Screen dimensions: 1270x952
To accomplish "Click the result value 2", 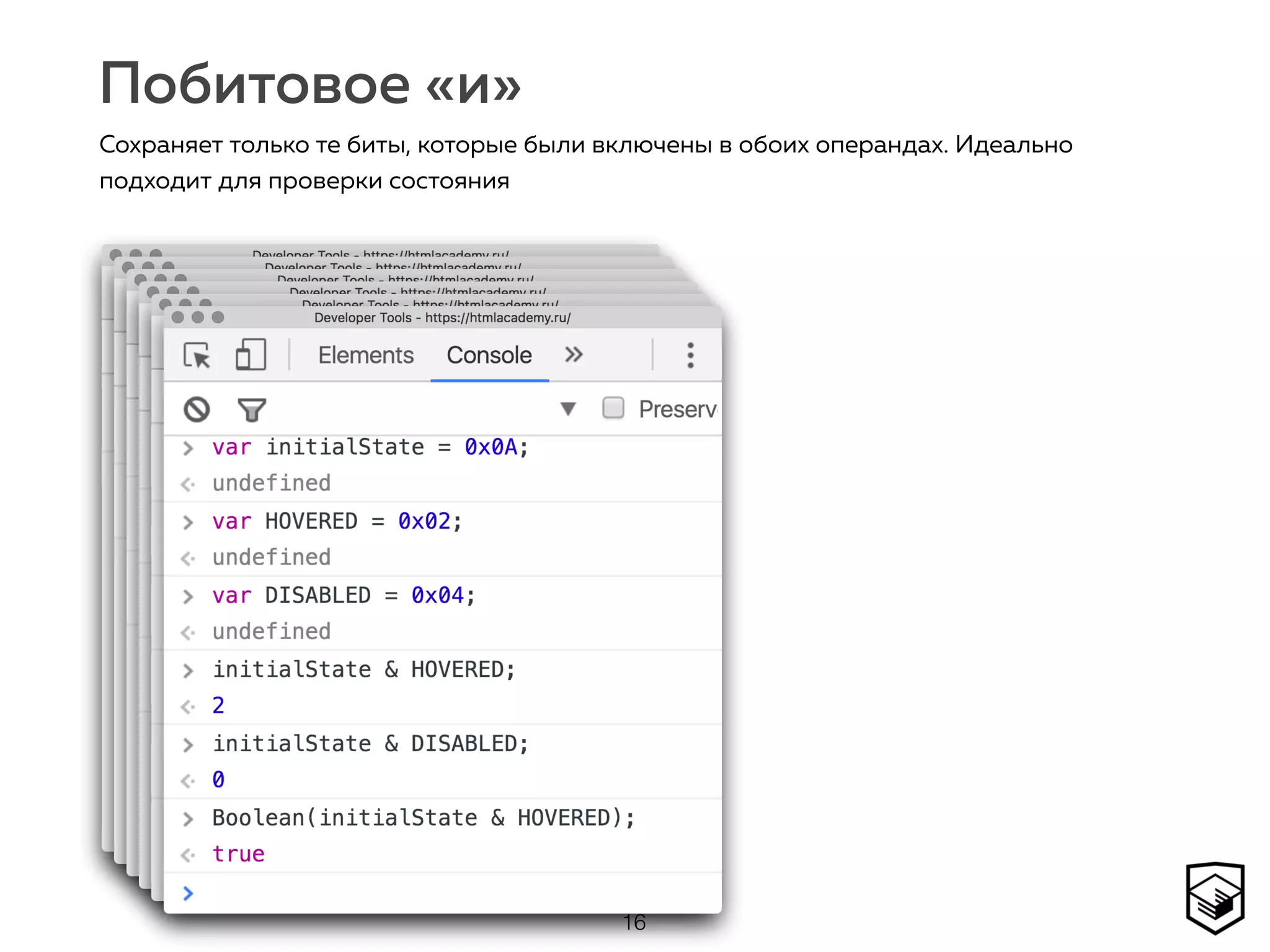I will (x=218, y=705).
